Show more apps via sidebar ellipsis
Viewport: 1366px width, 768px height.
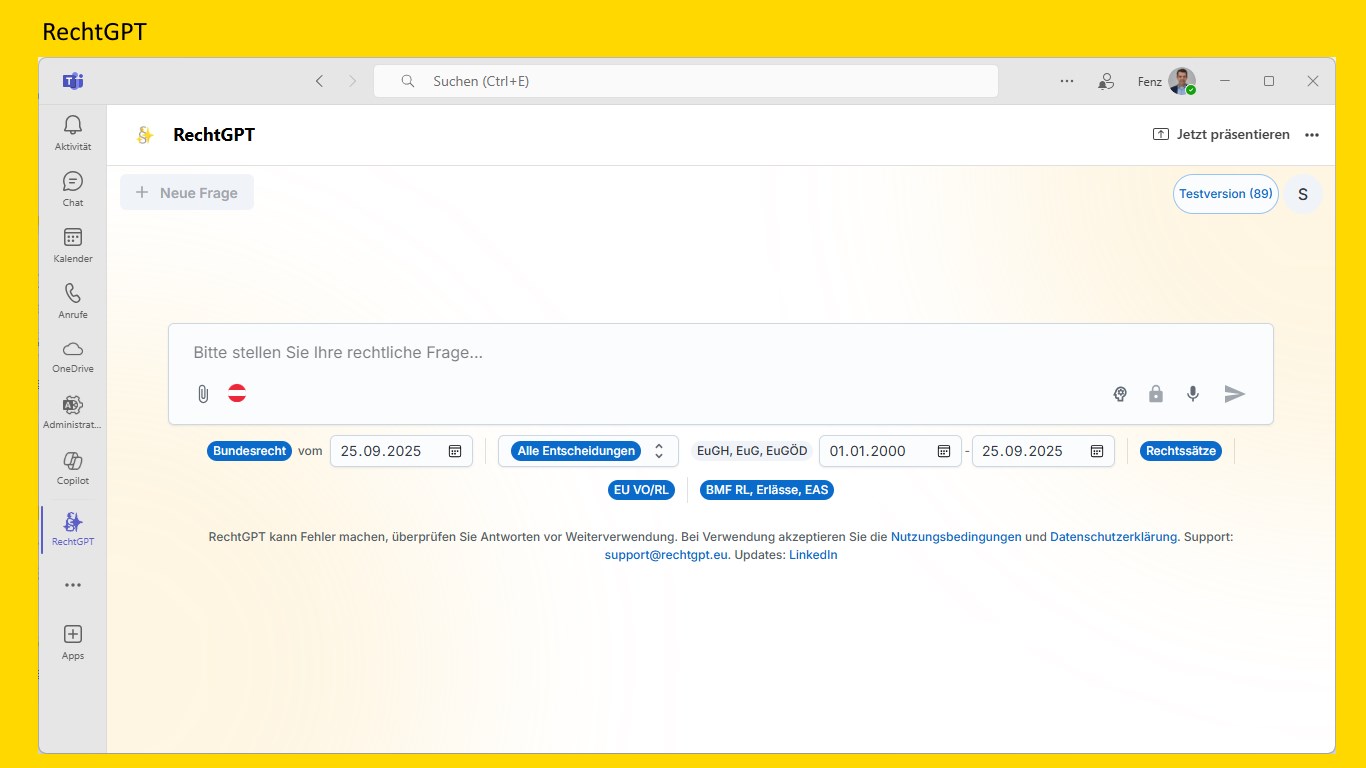(x=73, y=585)
